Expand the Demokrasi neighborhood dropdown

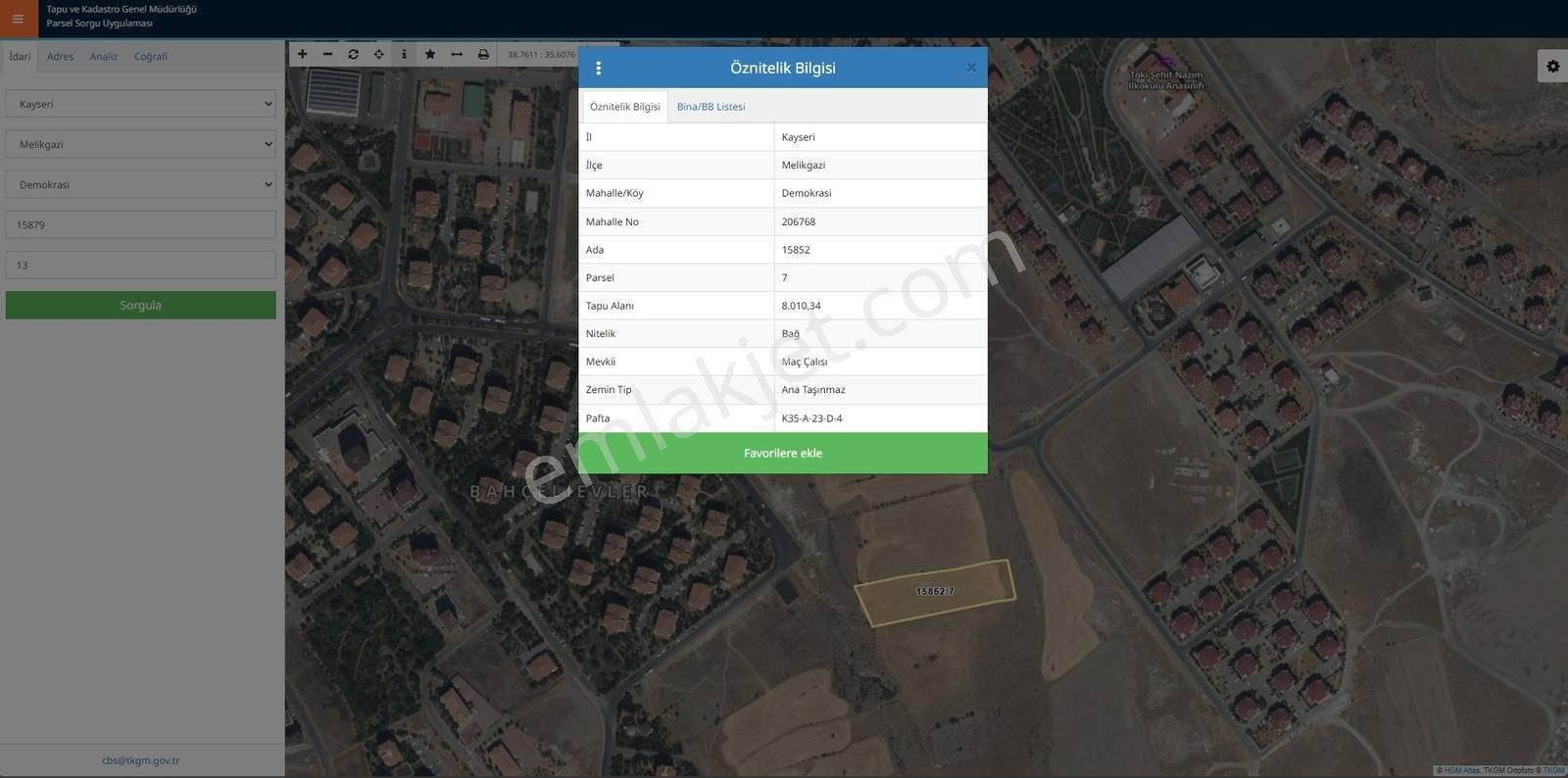(141, 184)
